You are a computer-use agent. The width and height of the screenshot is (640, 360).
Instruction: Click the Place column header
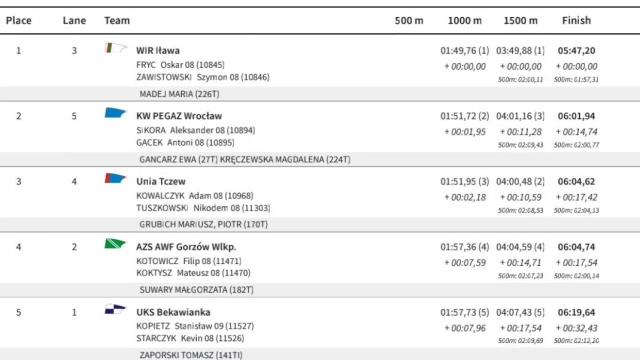click(19, 20)
